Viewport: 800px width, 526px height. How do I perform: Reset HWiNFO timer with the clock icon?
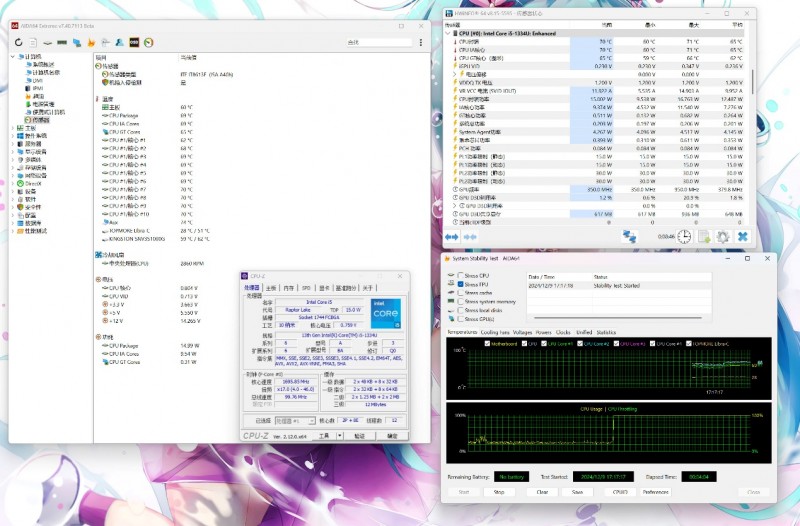tap(684, 237)
